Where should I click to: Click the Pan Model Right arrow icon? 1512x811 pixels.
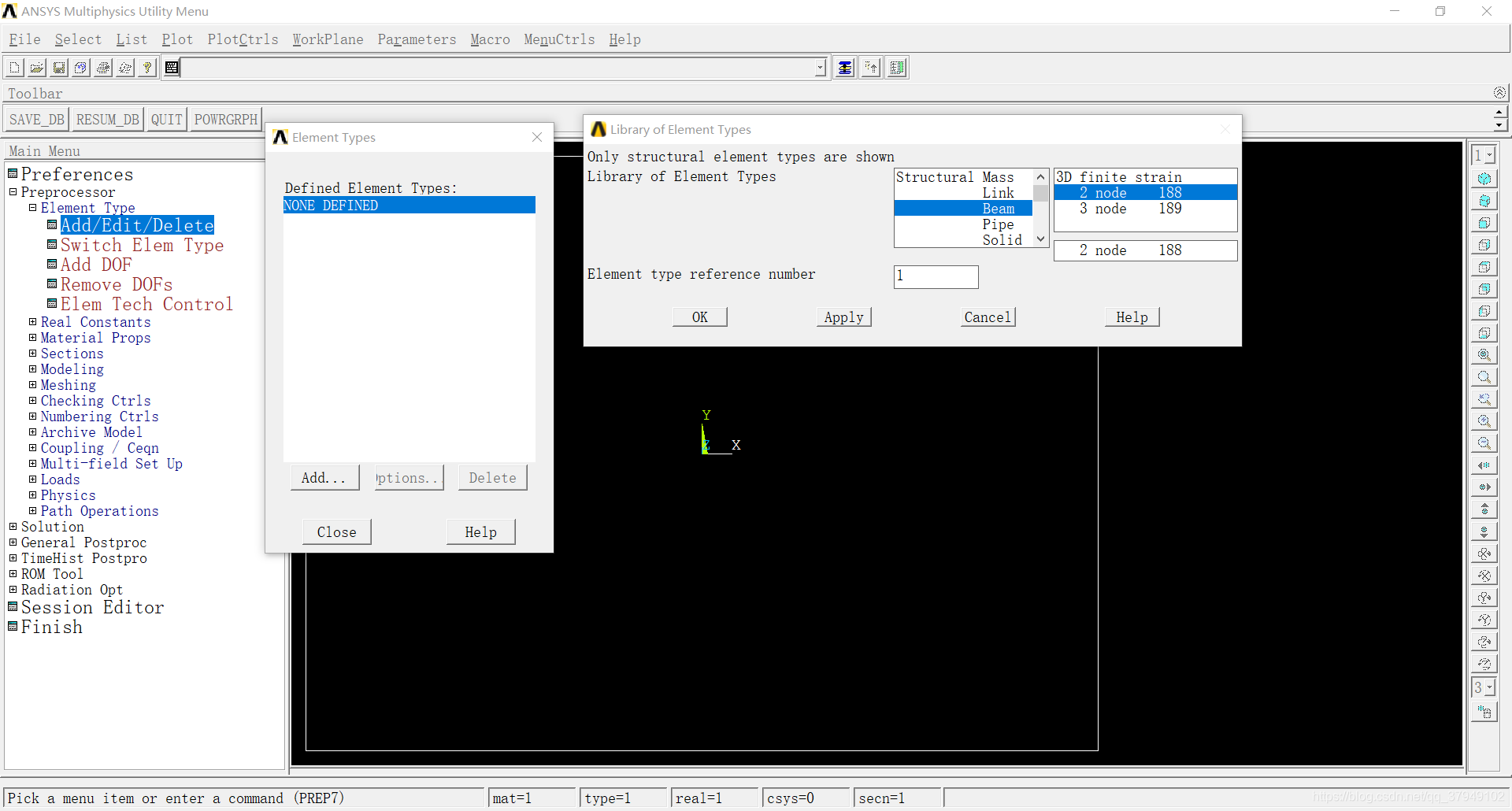[x=1484, y=487]
